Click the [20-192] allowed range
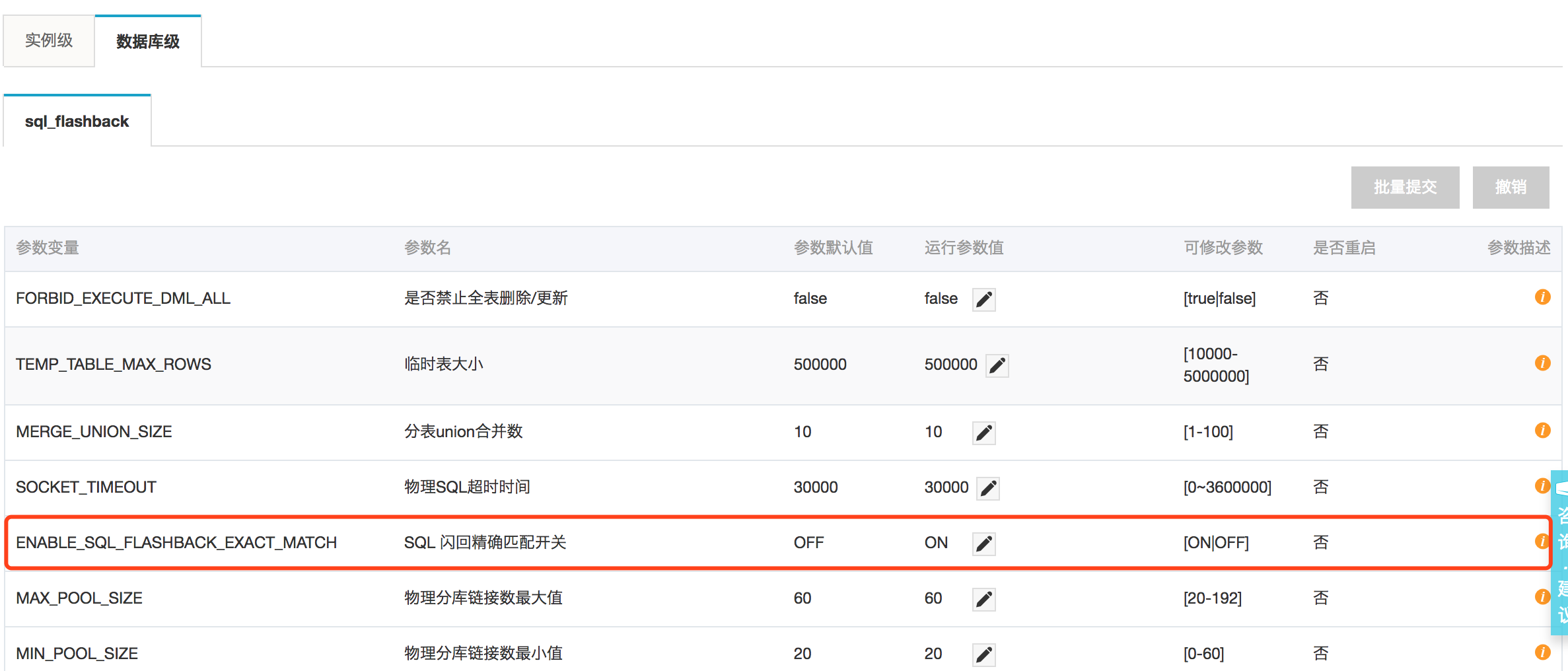1568x671 pixels. point(1213,598)
